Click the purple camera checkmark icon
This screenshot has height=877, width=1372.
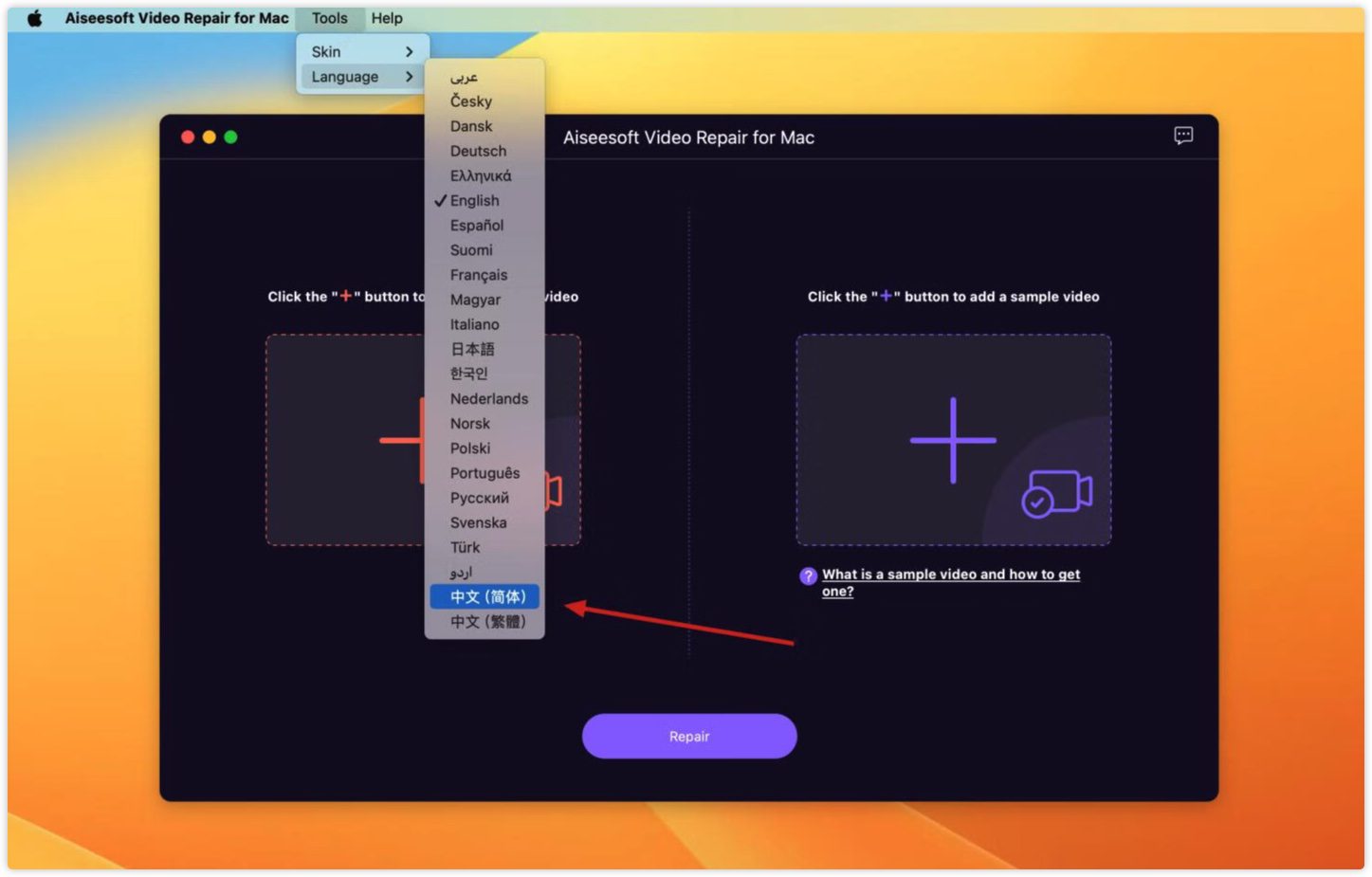point(1056,493)
